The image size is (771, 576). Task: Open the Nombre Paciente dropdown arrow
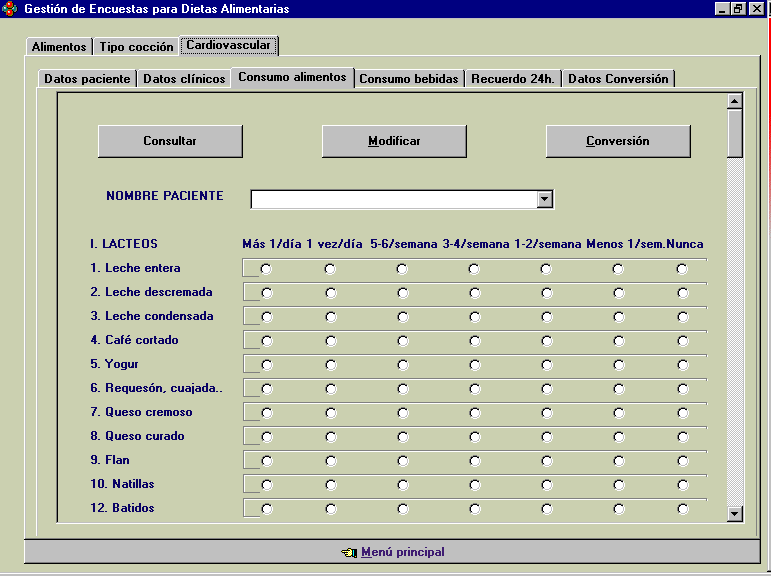point(544,199)
